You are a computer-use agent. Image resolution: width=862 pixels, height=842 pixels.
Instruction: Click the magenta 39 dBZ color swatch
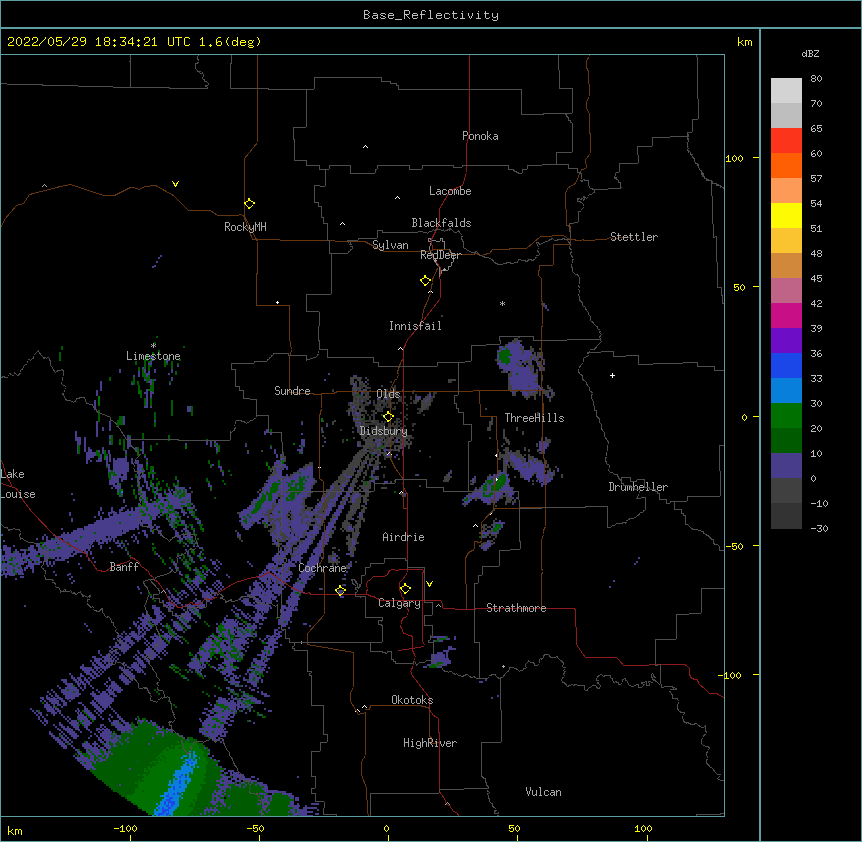point(786,315)
